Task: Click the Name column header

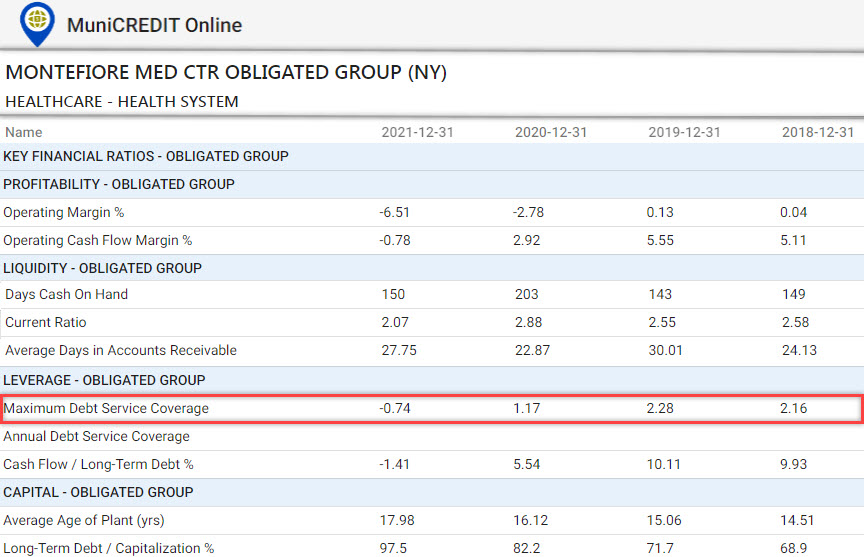Action: point(24,132)
